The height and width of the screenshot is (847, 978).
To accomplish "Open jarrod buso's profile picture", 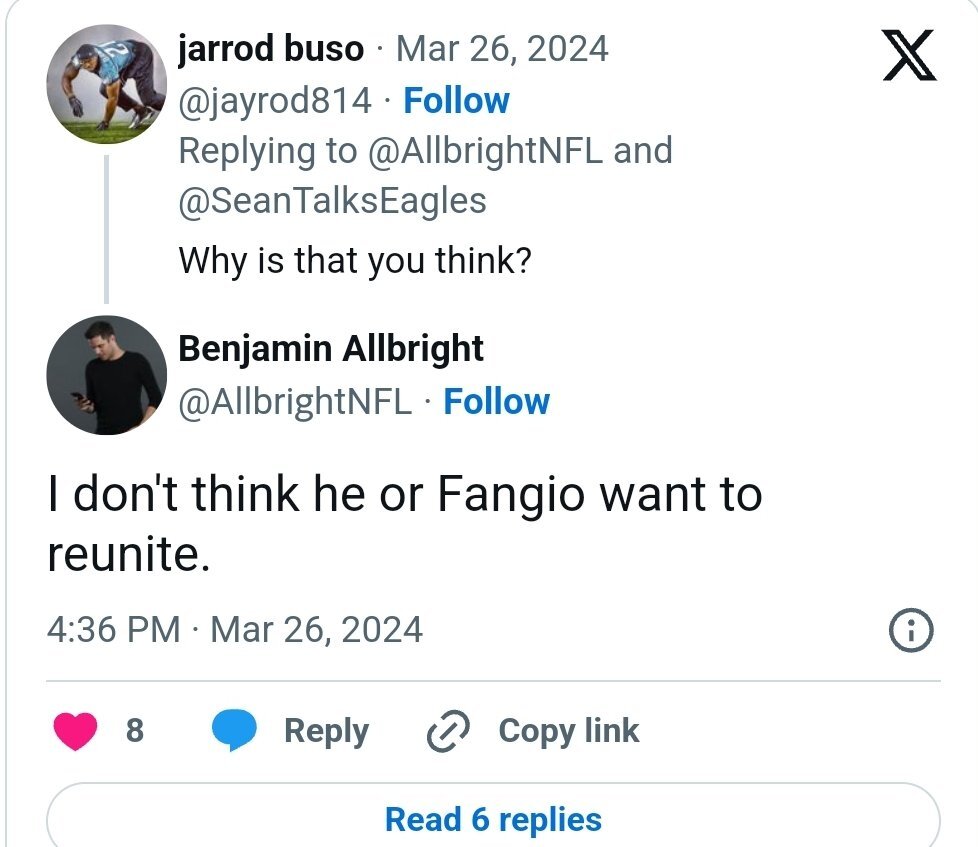I will pyautogui.click(x=106, y=85).
